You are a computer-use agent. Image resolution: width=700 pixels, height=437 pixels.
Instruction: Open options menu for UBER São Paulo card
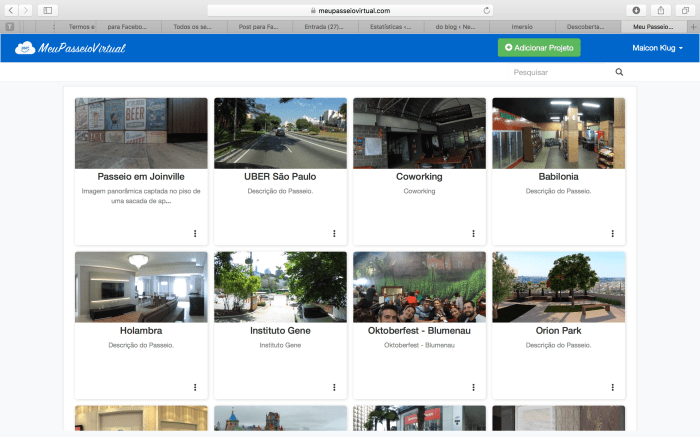tap(334, 233)
